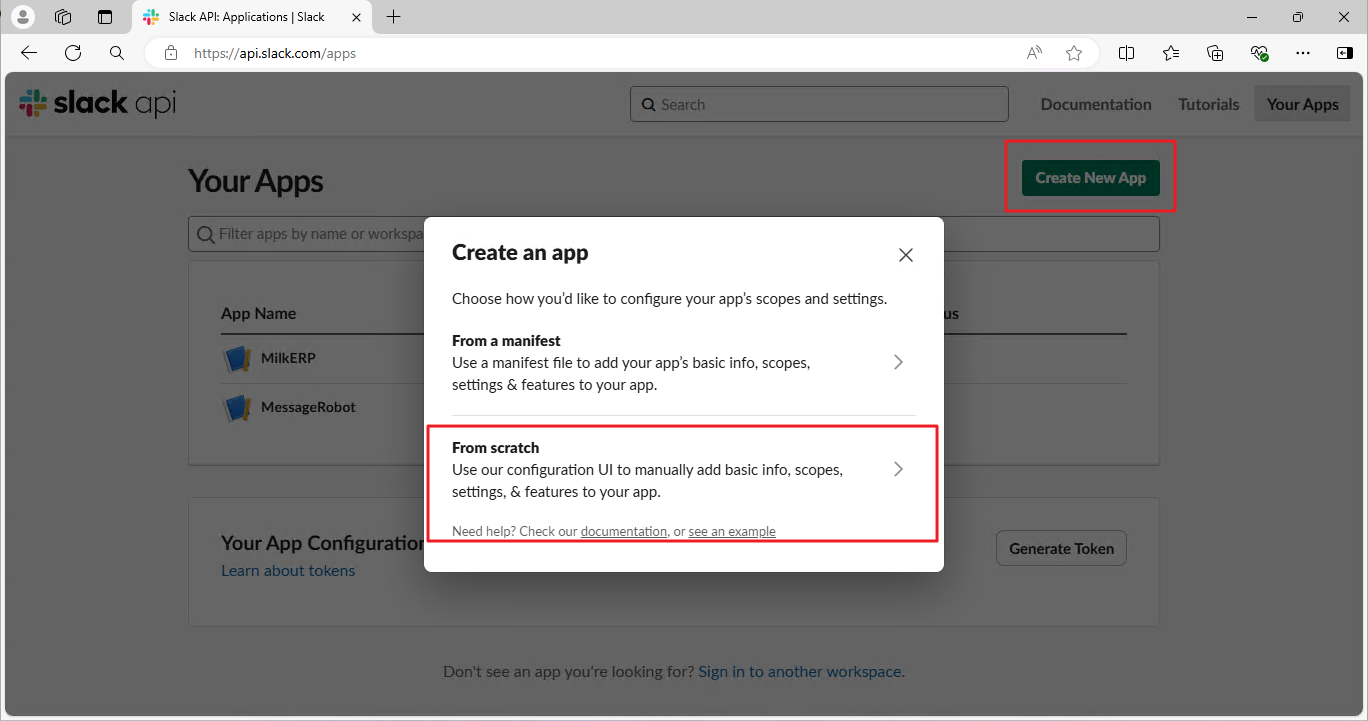Add page to favorites star icon
This screenshot has height=721, width=1368.
point(1074,53)
